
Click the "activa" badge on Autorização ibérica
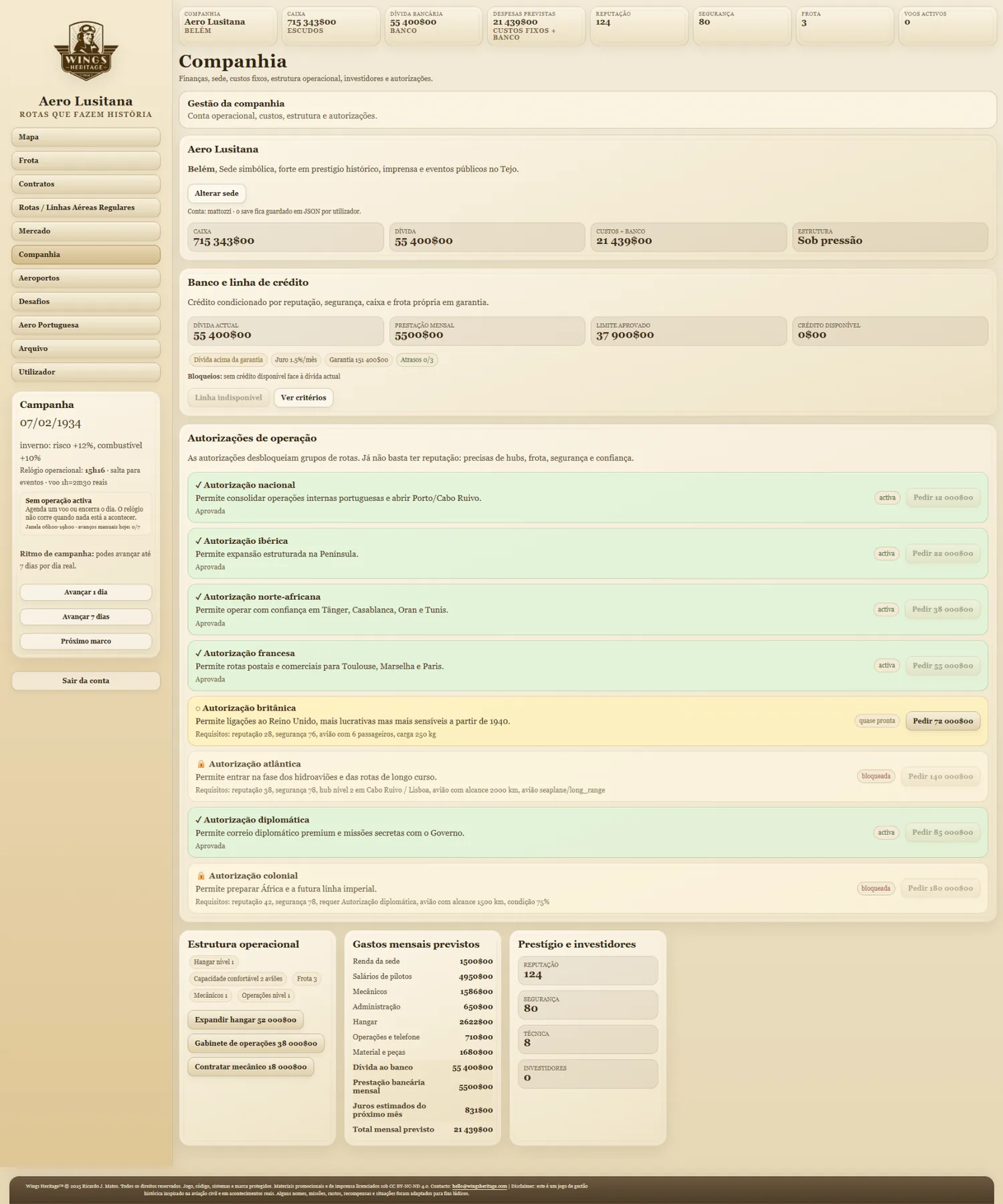pos(887,553)
